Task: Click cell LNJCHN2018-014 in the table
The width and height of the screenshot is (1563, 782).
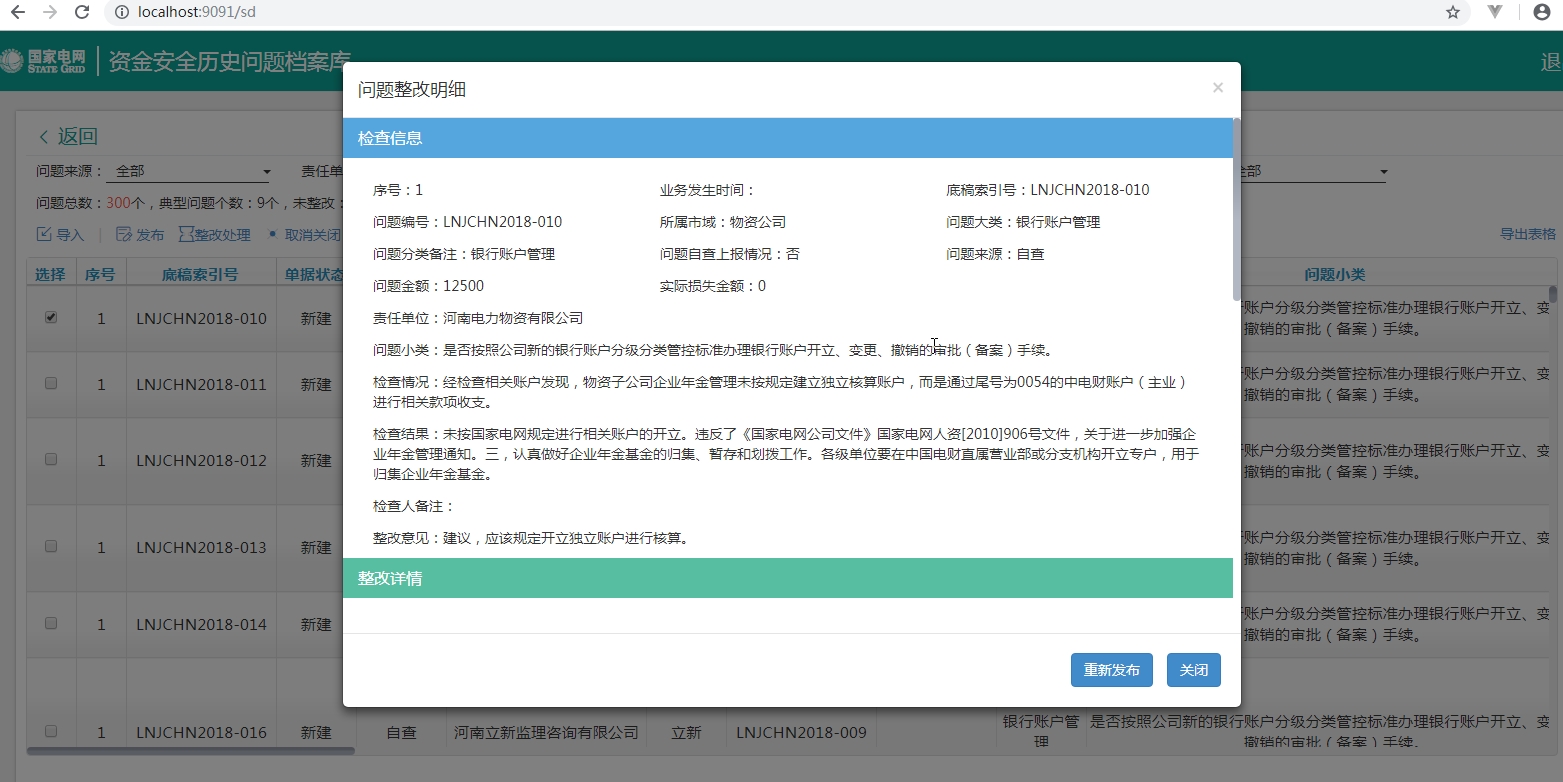Action: [x=201, y=625]
